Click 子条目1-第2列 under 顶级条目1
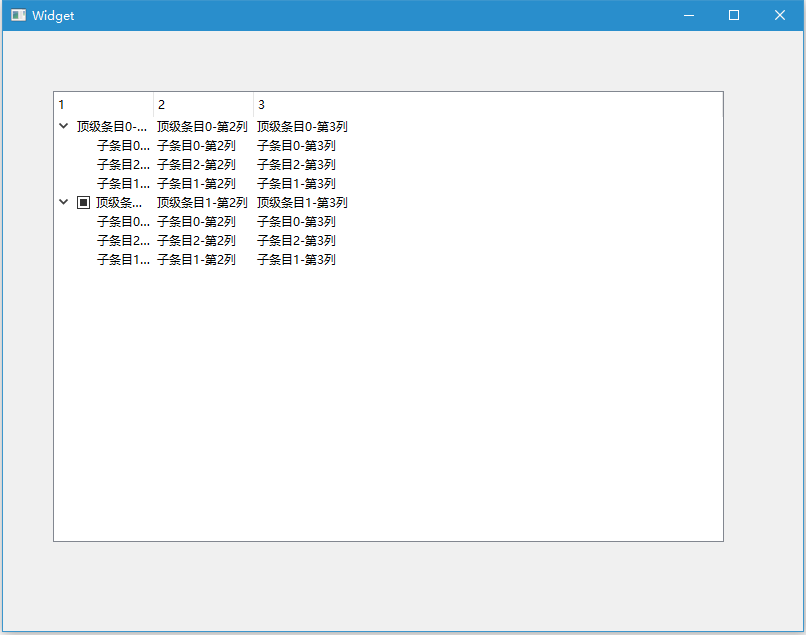Image resolution: width=806 pixels, height=635 pixels. 196,260
